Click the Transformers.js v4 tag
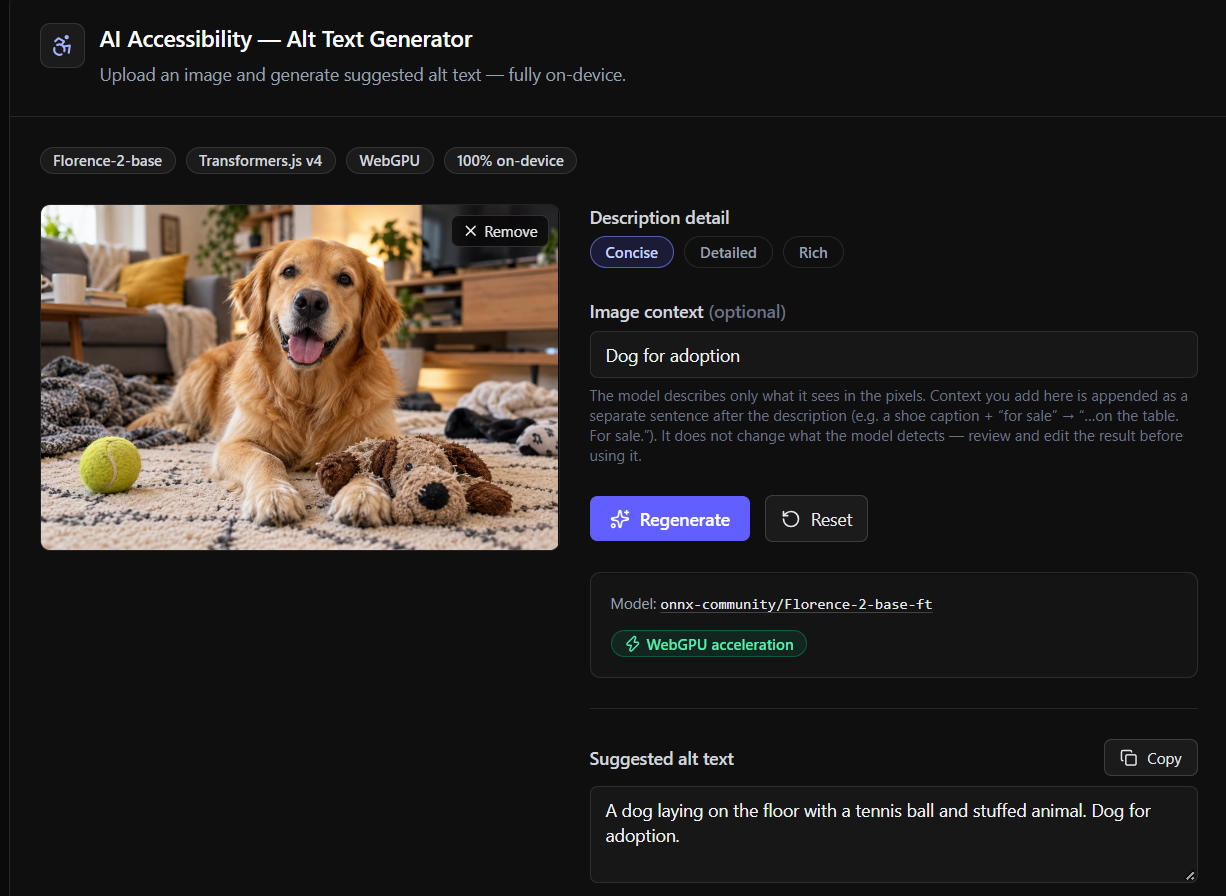 261,160
